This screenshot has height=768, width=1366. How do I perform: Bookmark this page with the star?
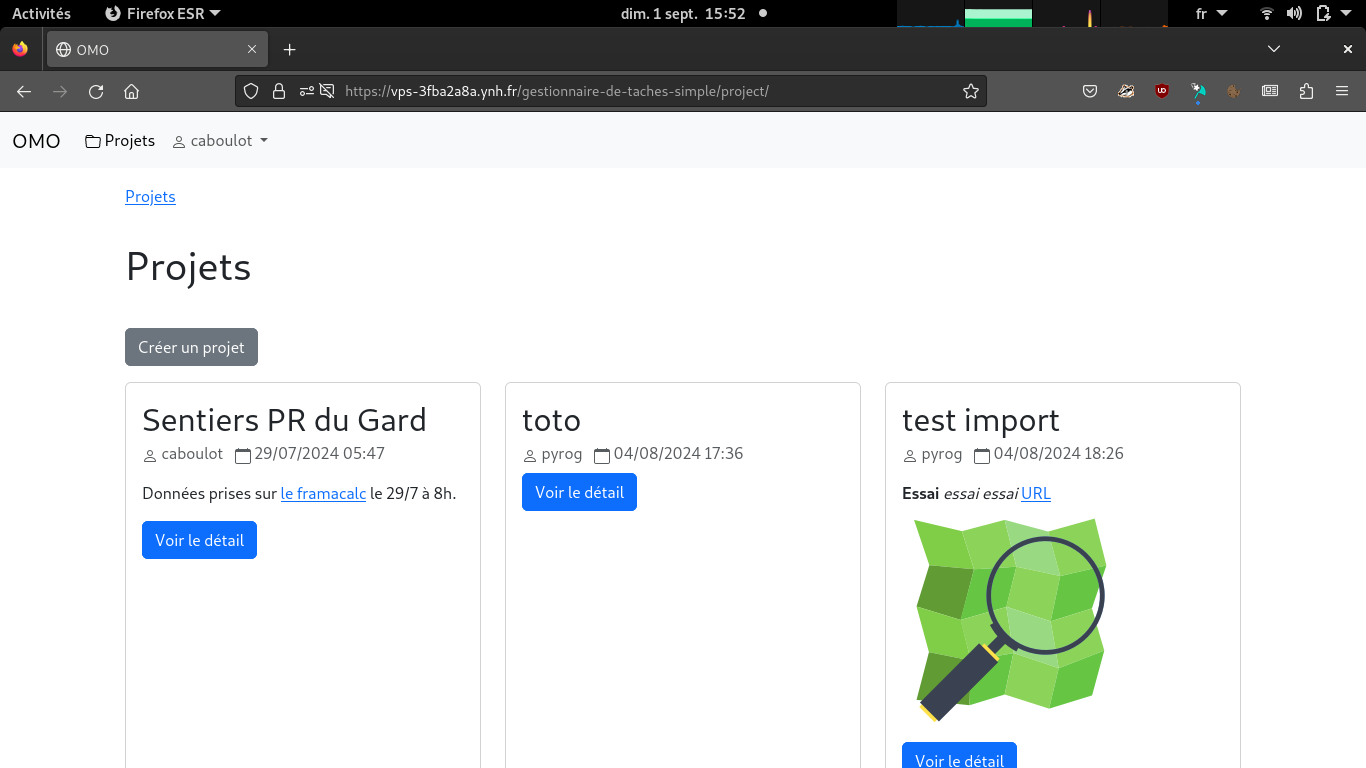(970, 91)
